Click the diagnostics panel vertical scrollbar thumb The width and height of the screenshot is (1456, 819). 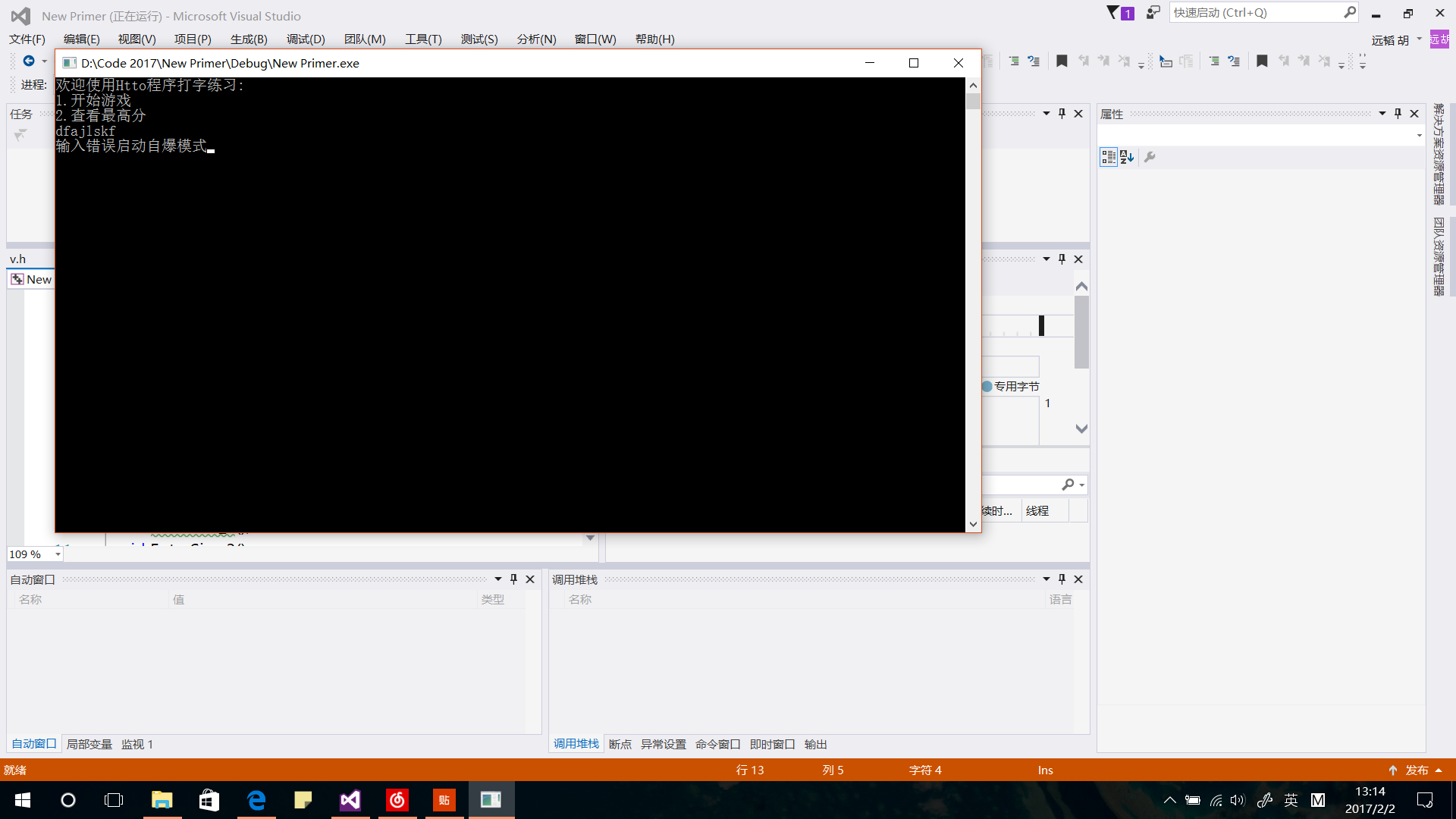(x=1081, y=331)
